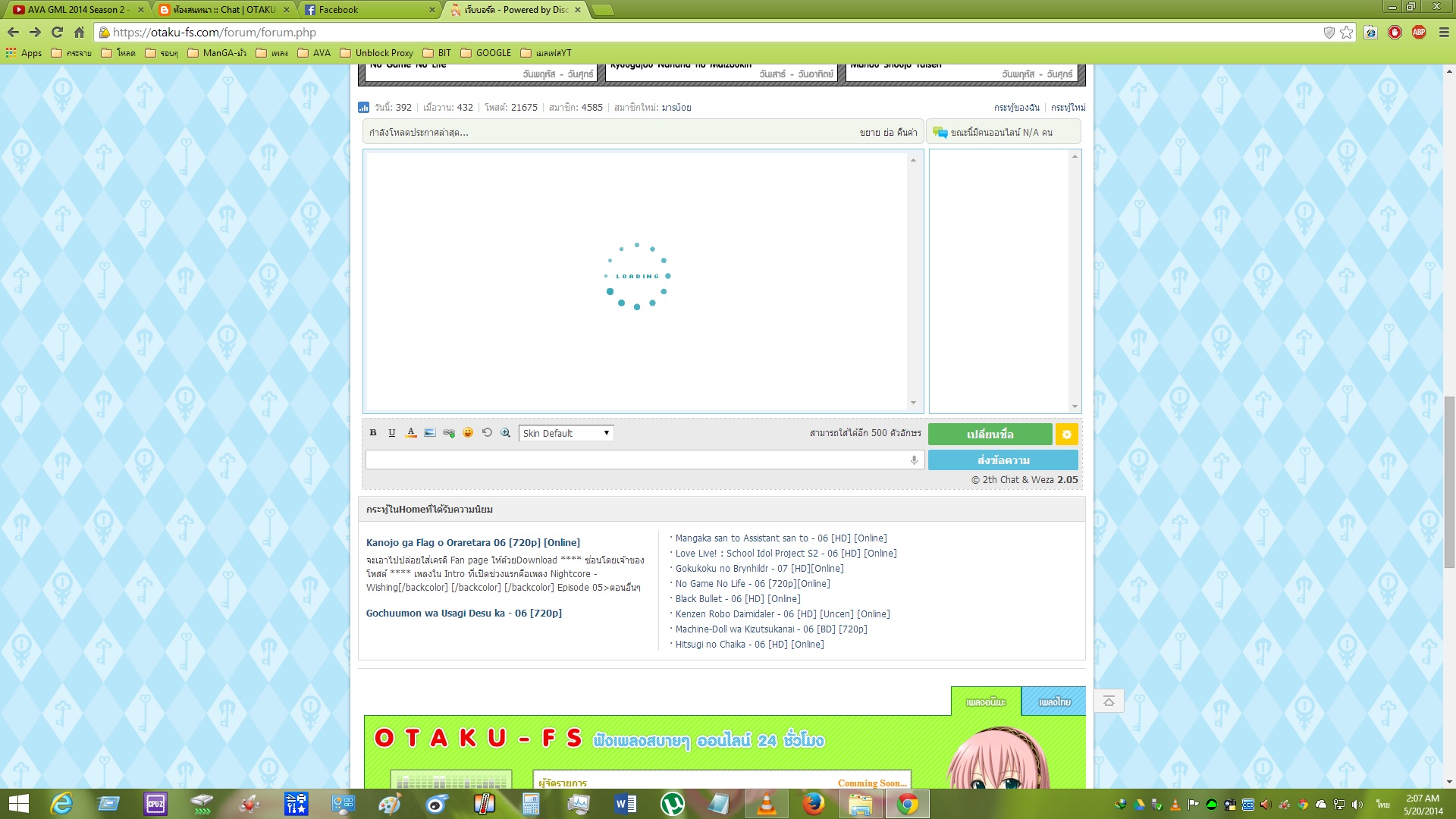Switch to the AVA GML 2014 tab

[x=76, y=10]
